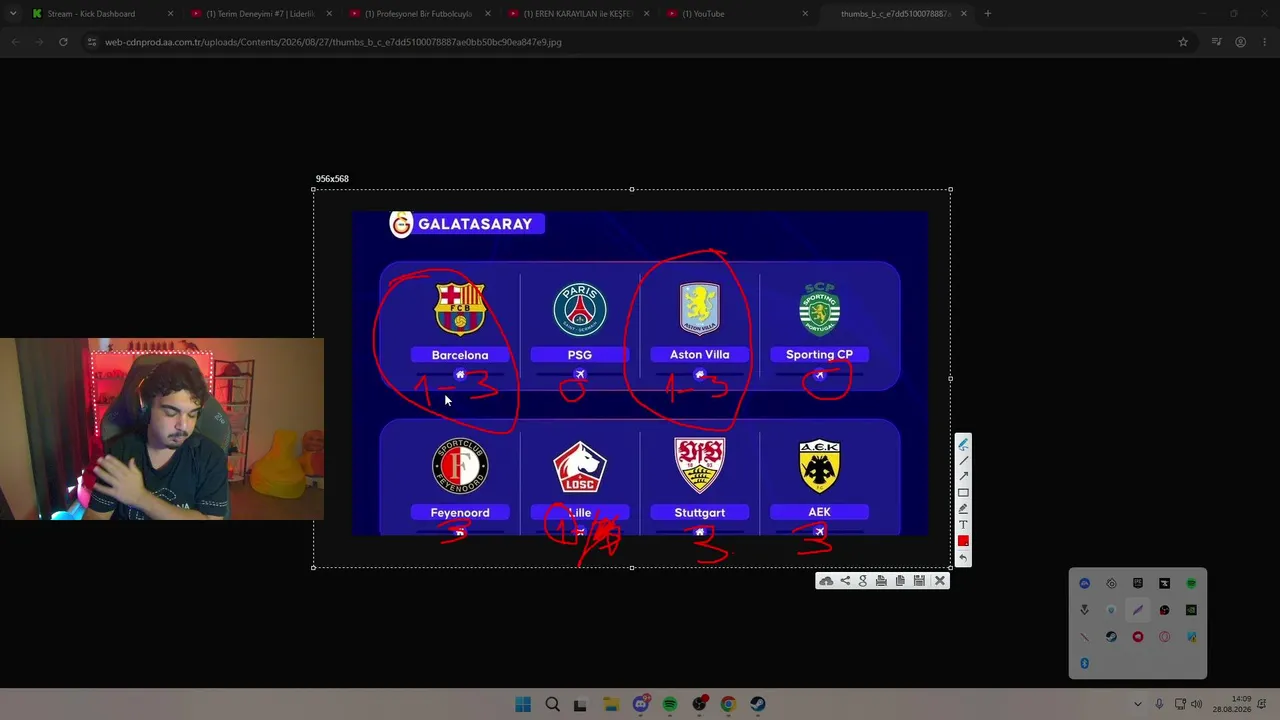
Task: Open Opera GX tray icon
Action: [1165, 637]
